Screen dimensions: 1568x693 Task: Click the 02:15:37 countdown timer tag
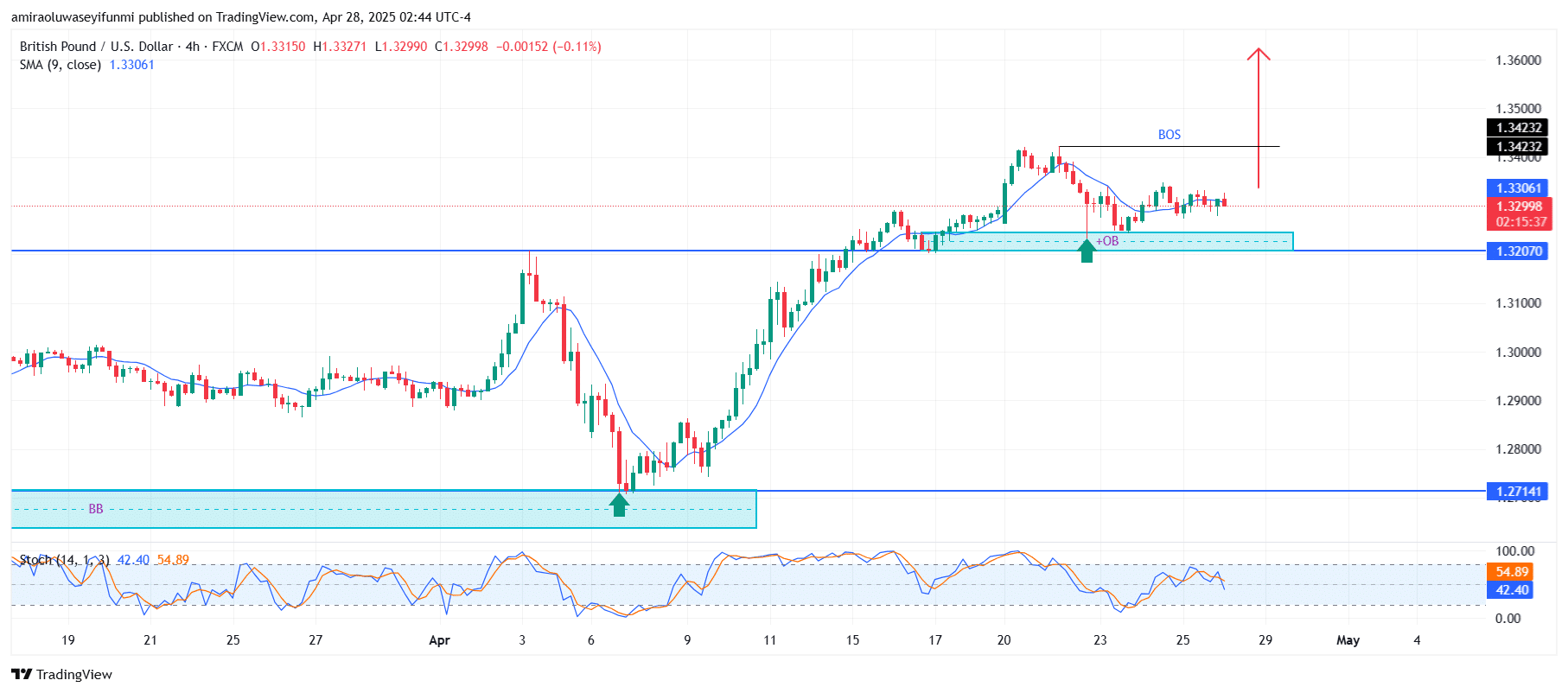1519,222
